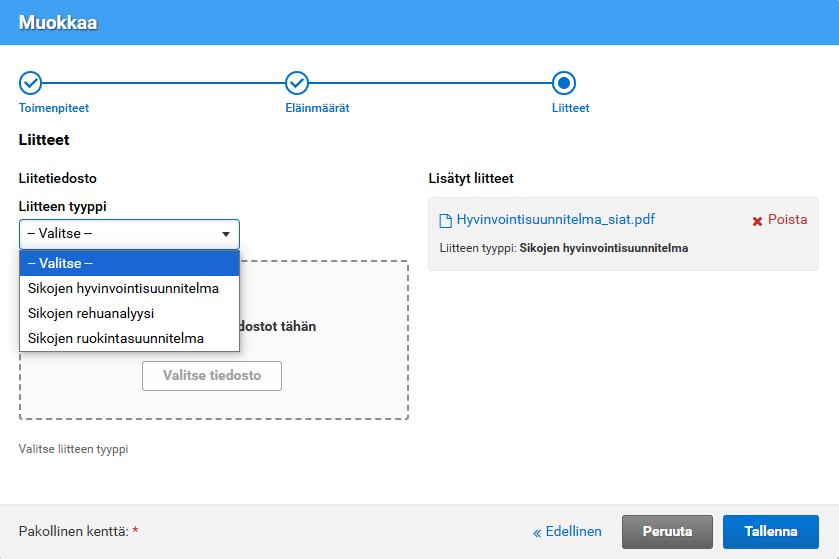This screenshot has width=839, height=559.
Task: Click the red X remove icon
Action: pyautogui.click(x=757, y=221)
